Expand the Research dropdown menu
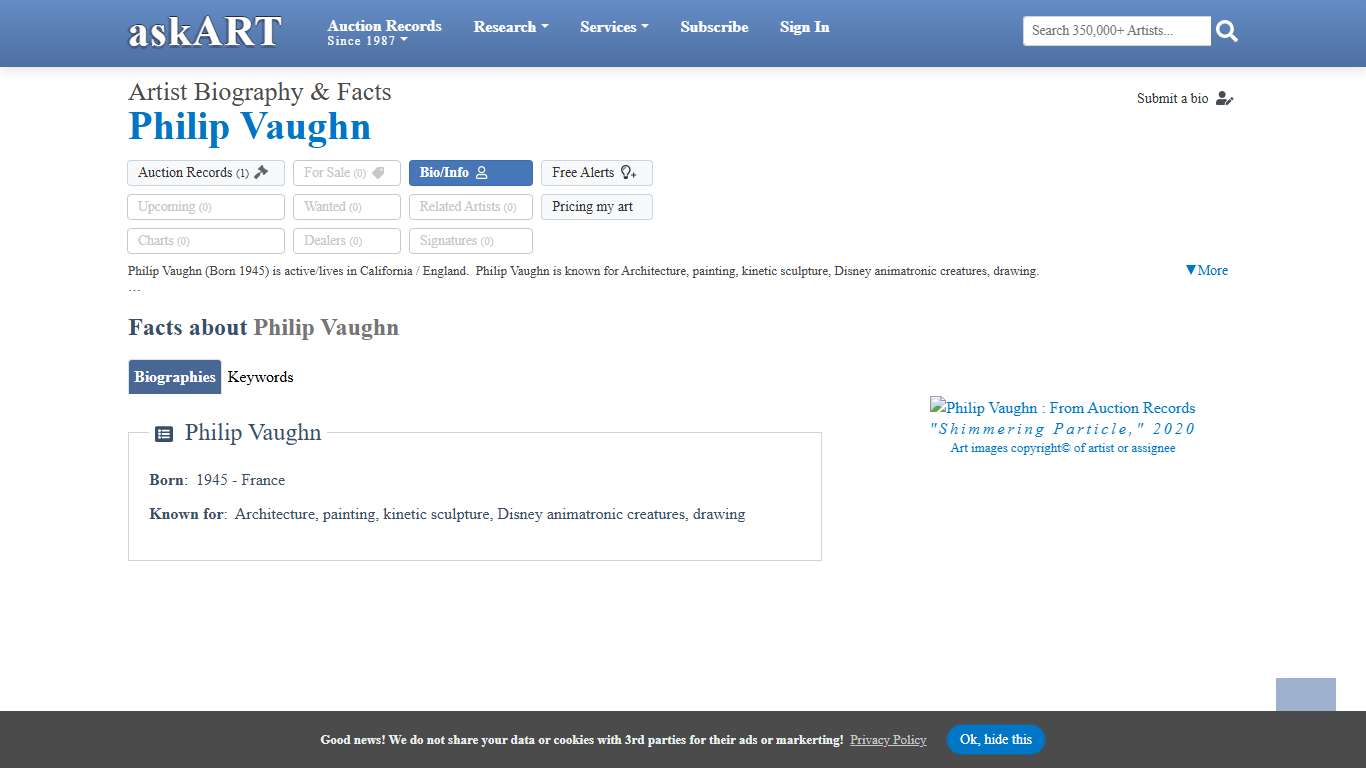The width and height of the screenshot is (1366, 768). point(510,27)
